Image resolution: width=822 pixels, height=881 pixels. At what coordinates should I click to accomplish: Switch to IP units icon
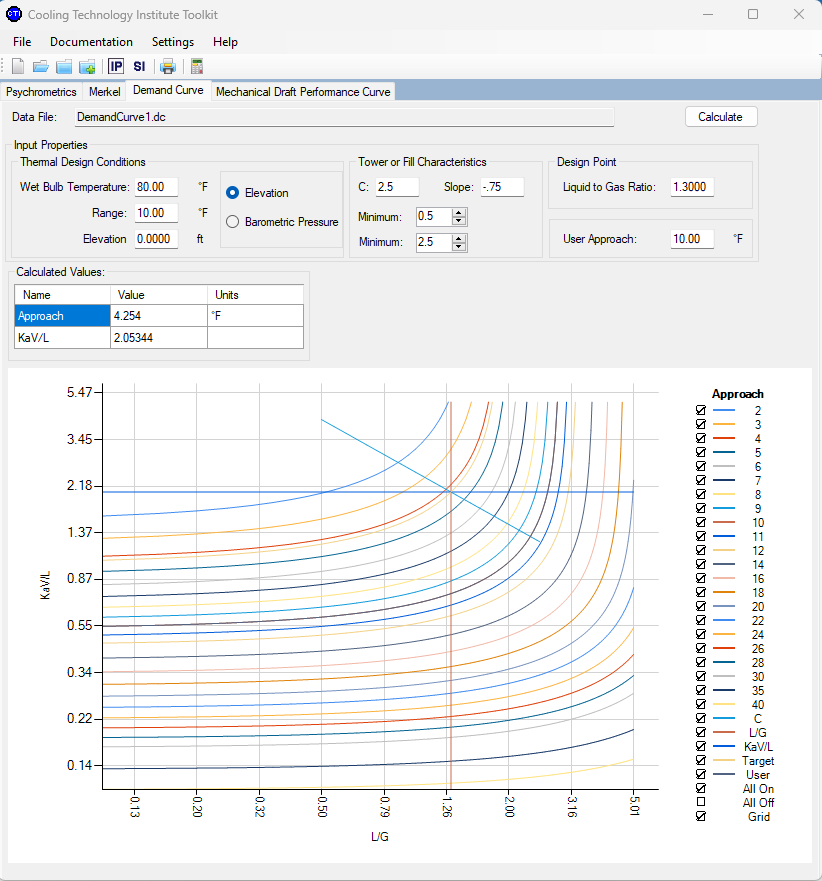pos(116,67)
